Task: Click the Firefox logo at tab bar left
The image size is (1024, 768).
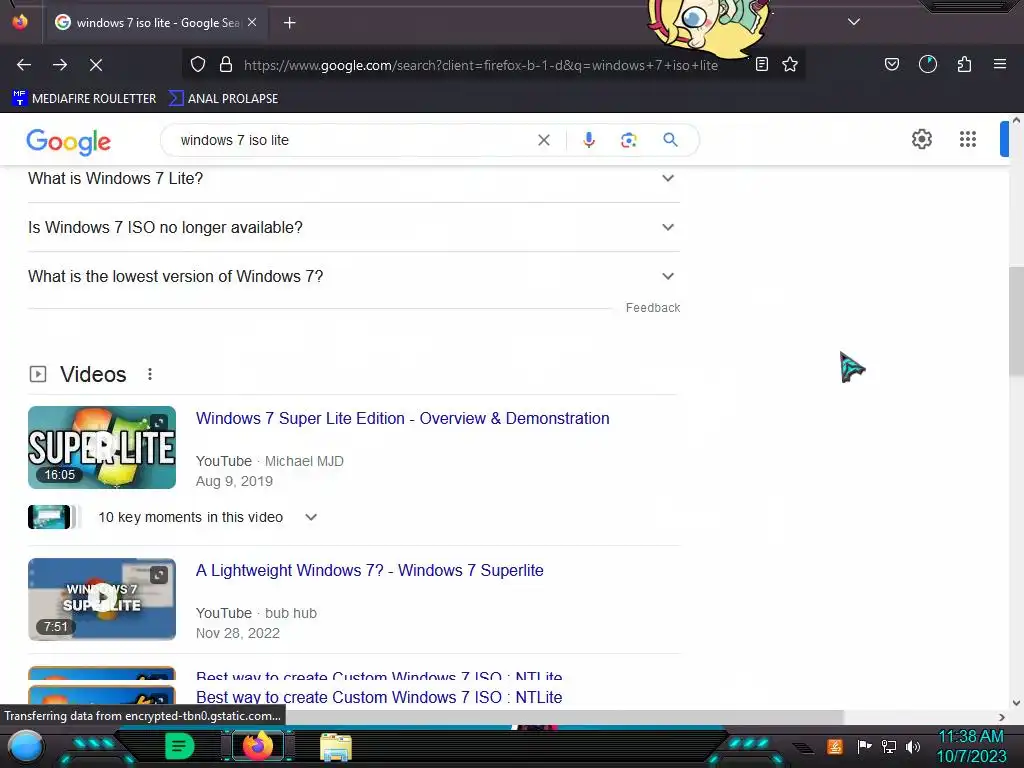Action: (x=20, y=22)
